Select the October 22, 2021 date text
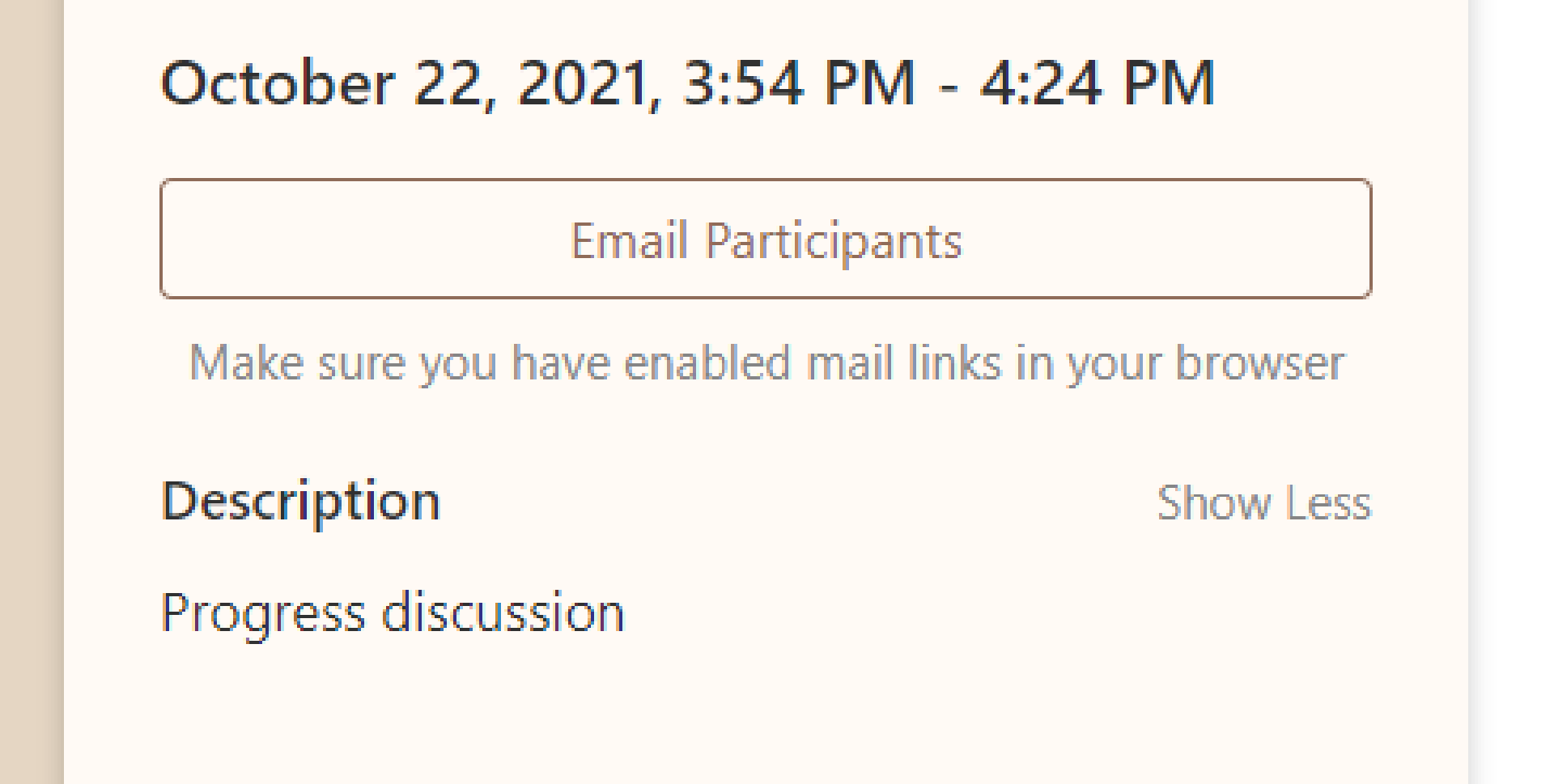Image resolution: width=1554 pixels, height=784 pixels. 412,83
